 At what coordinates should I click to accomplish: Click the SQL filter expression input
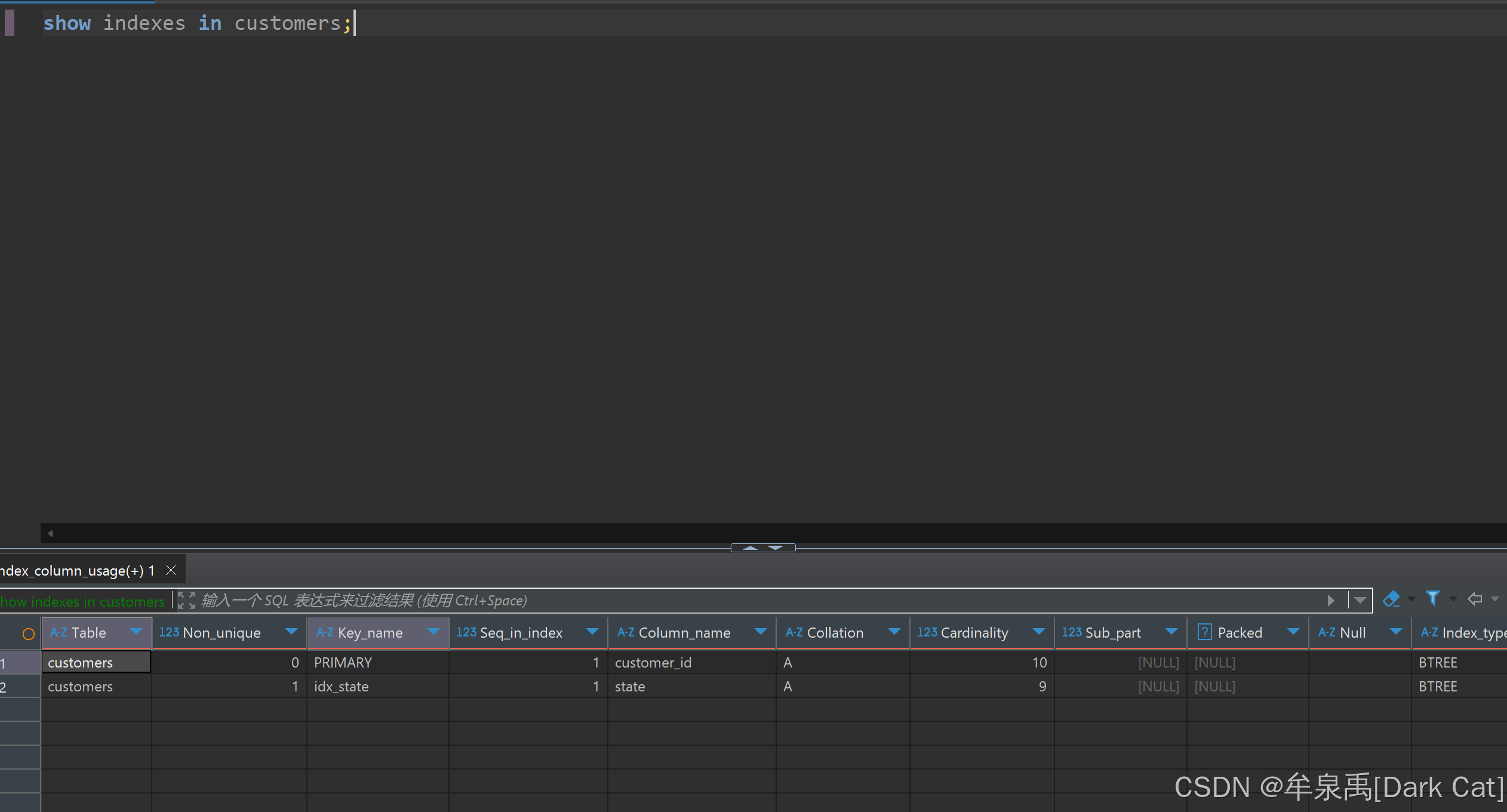pos(716,600)
